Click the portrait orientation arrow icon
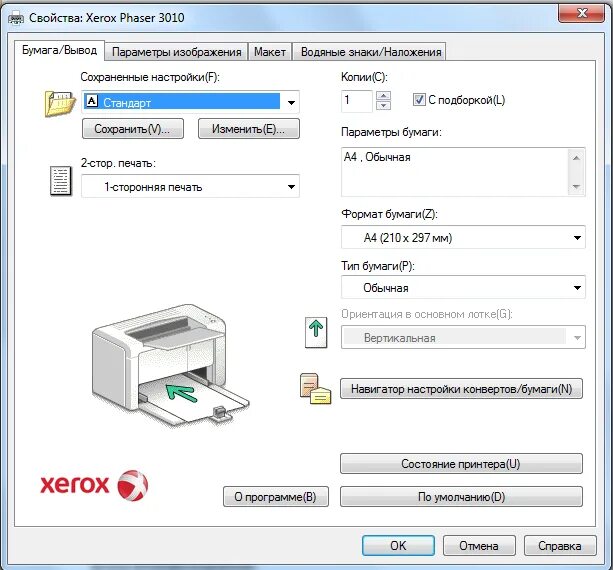 pyautogui.click(x=316, y=332)
